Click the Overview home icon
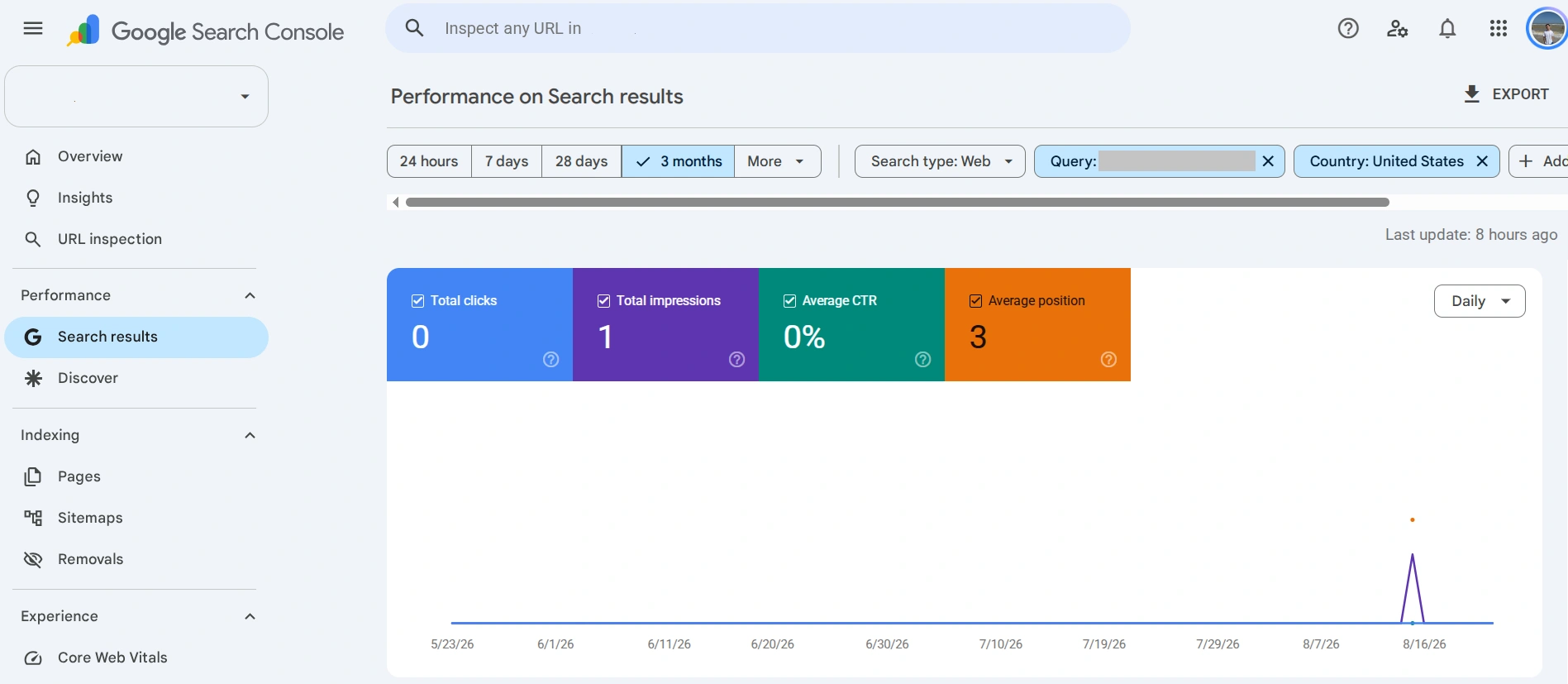 [33, 156]
